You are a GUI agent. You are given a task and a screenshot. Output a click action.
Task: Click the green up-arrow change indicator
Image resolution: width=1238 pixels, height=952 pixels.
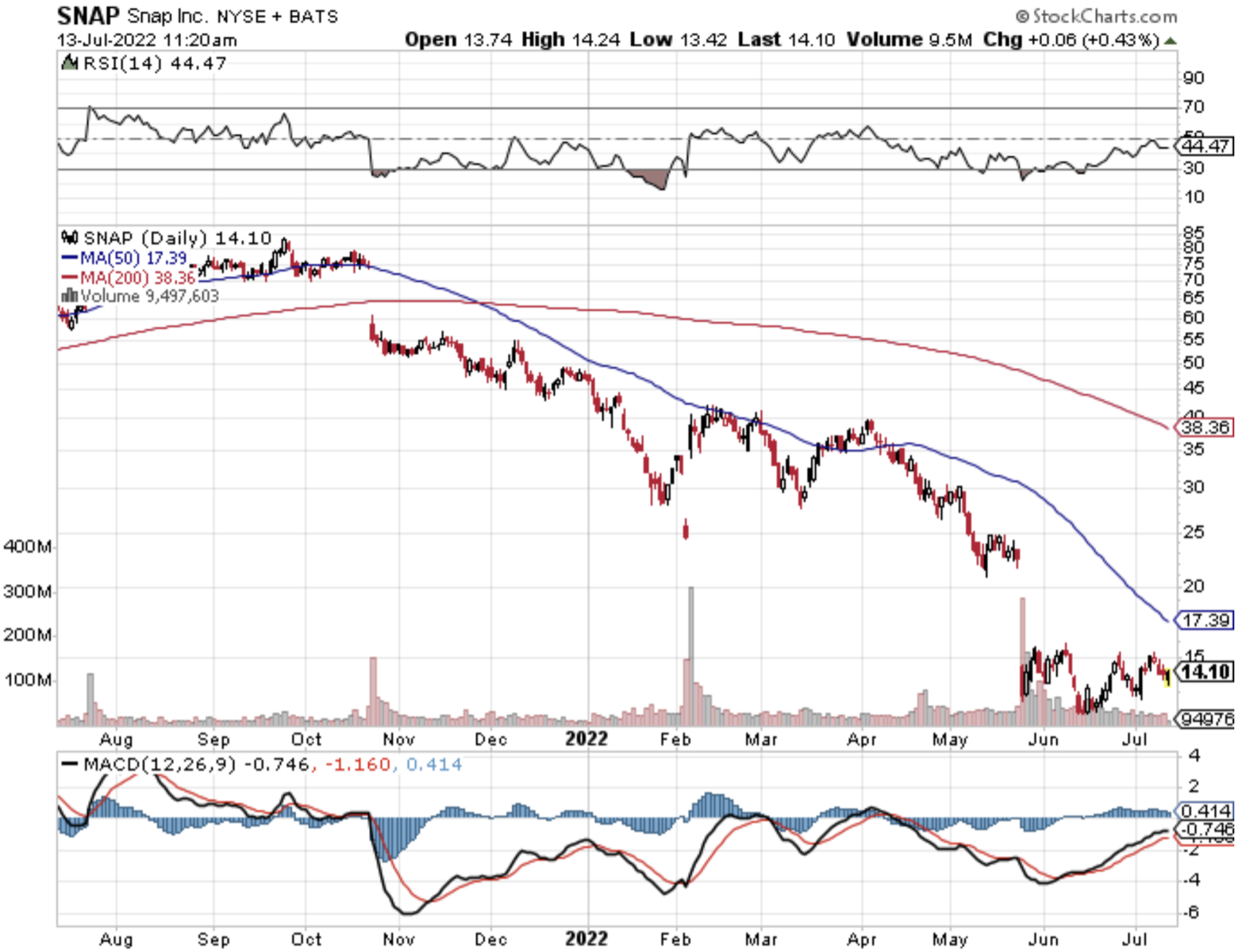1170,40
